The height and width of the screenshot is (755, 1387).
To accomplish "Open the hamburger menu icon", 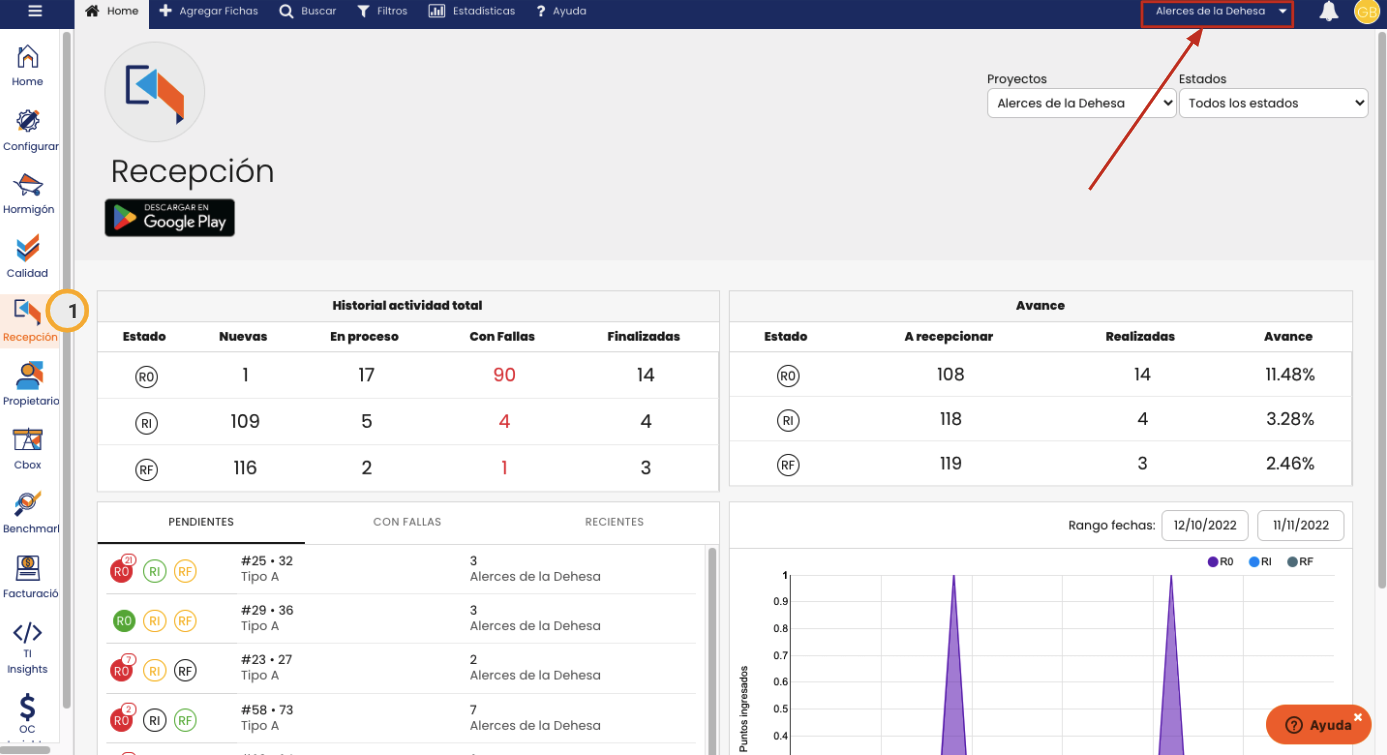I will (35, 11).
